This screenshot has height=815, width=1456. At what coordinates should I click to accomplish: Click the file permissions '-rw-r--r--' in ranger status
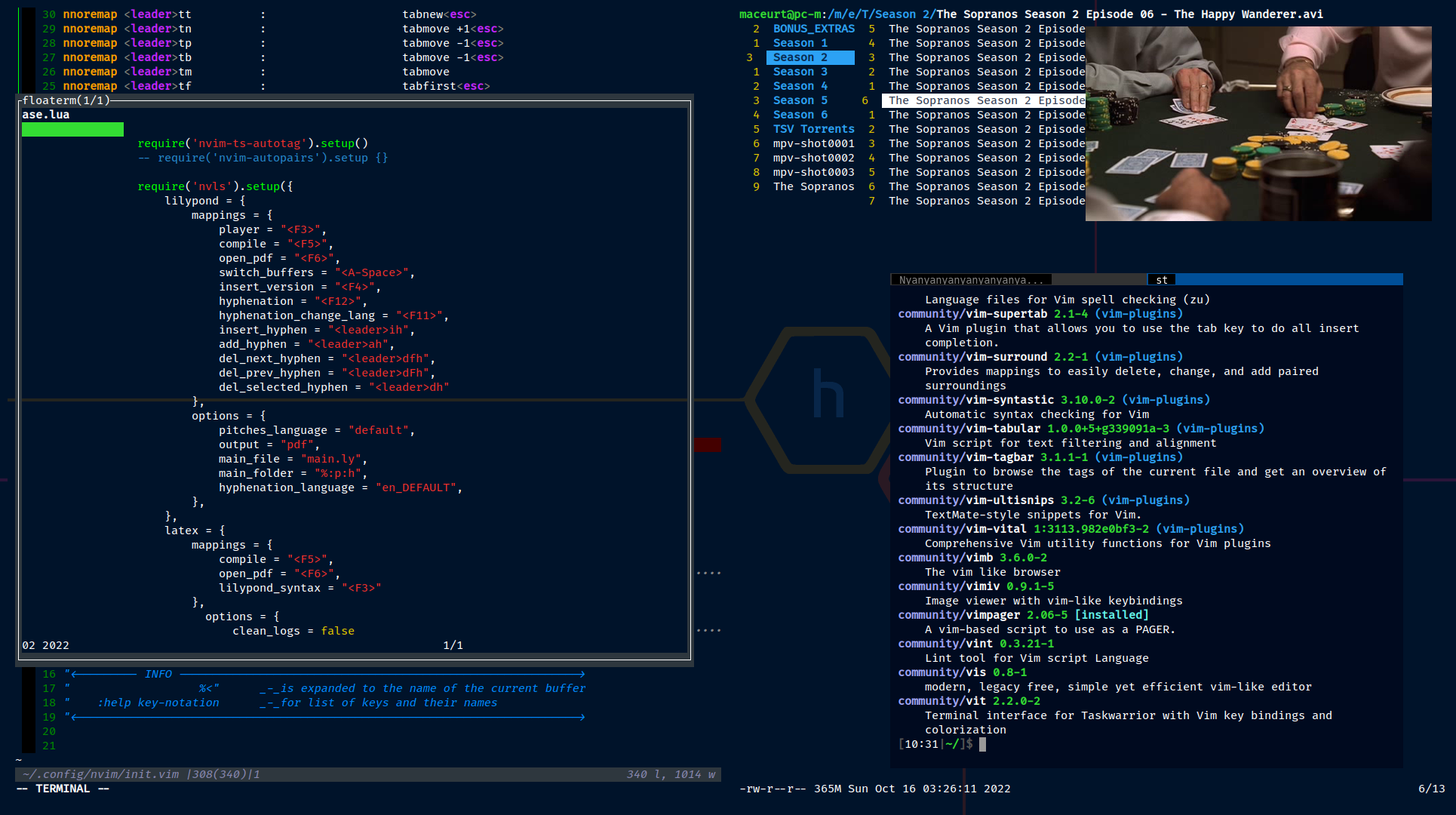click(773, 789)
